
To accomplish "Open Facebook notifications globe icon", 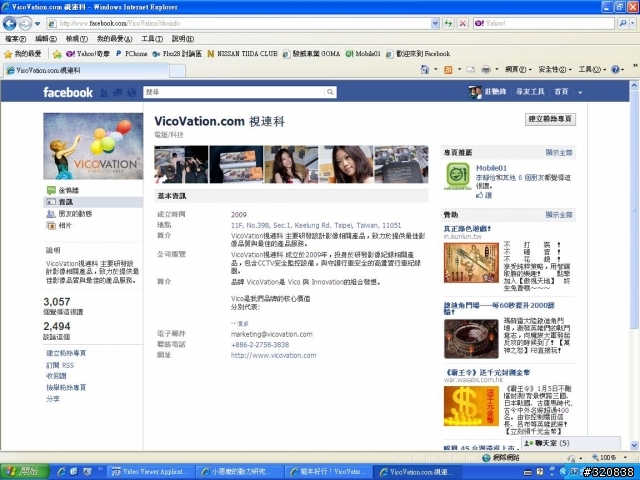I will [131, 93].
